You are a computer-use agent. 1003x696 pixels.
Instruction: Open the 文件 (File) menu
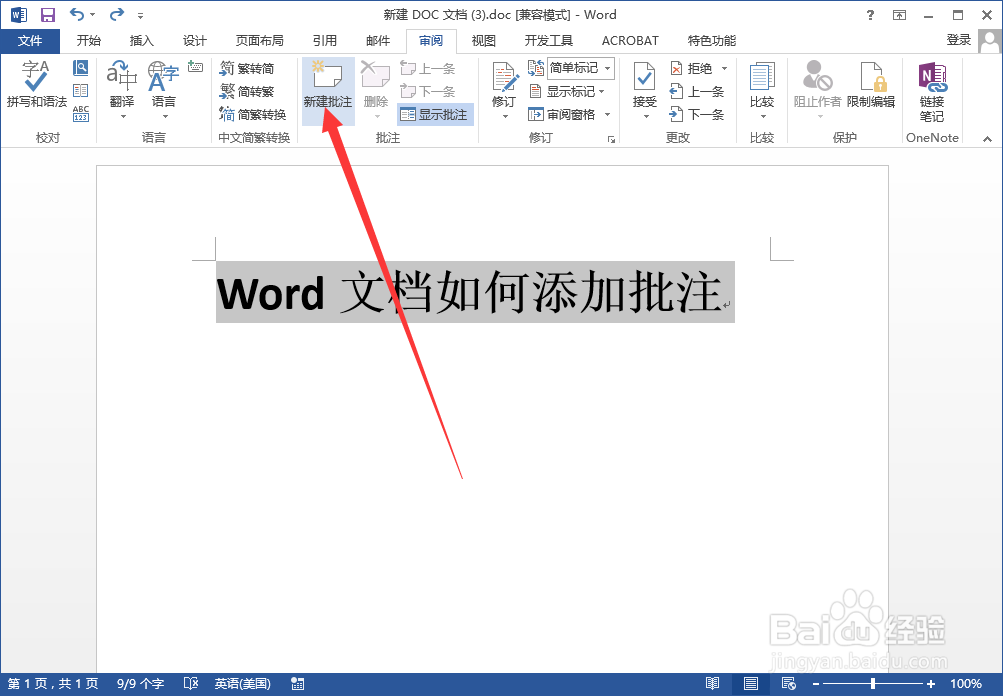click(x=30, y=41)
